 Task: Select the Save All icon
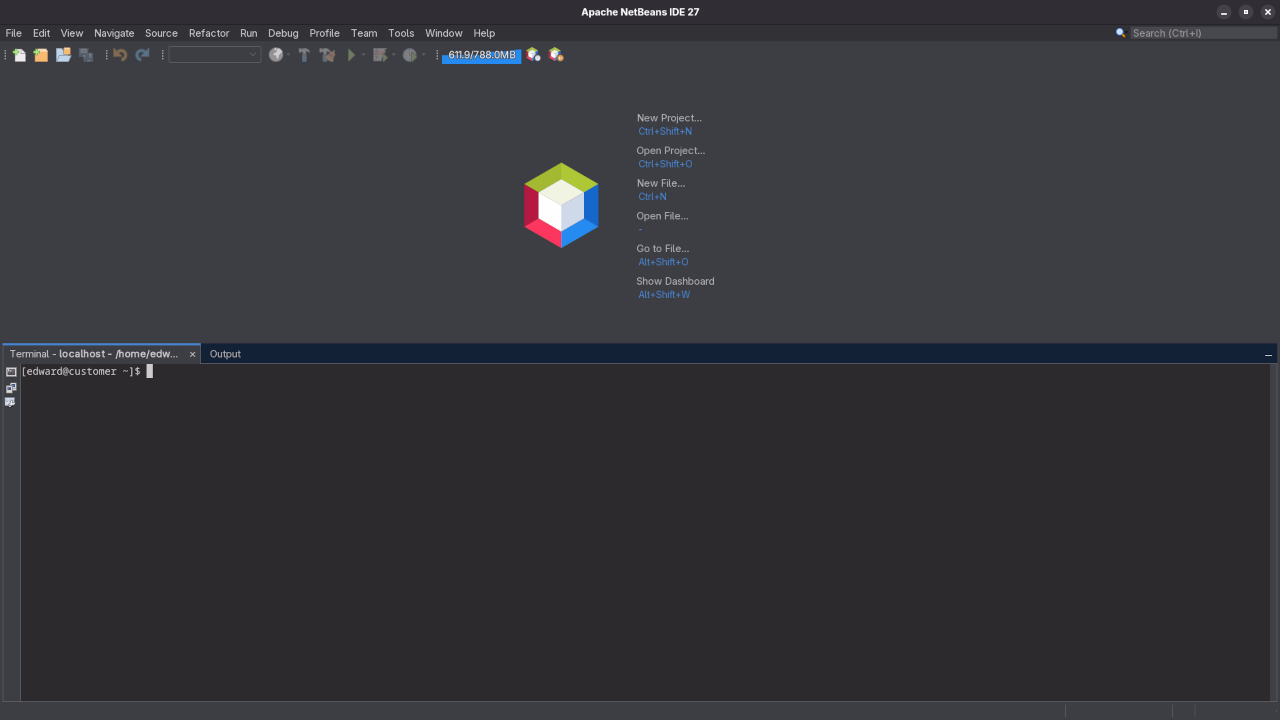pyautogui.click(x=86, y=55)
